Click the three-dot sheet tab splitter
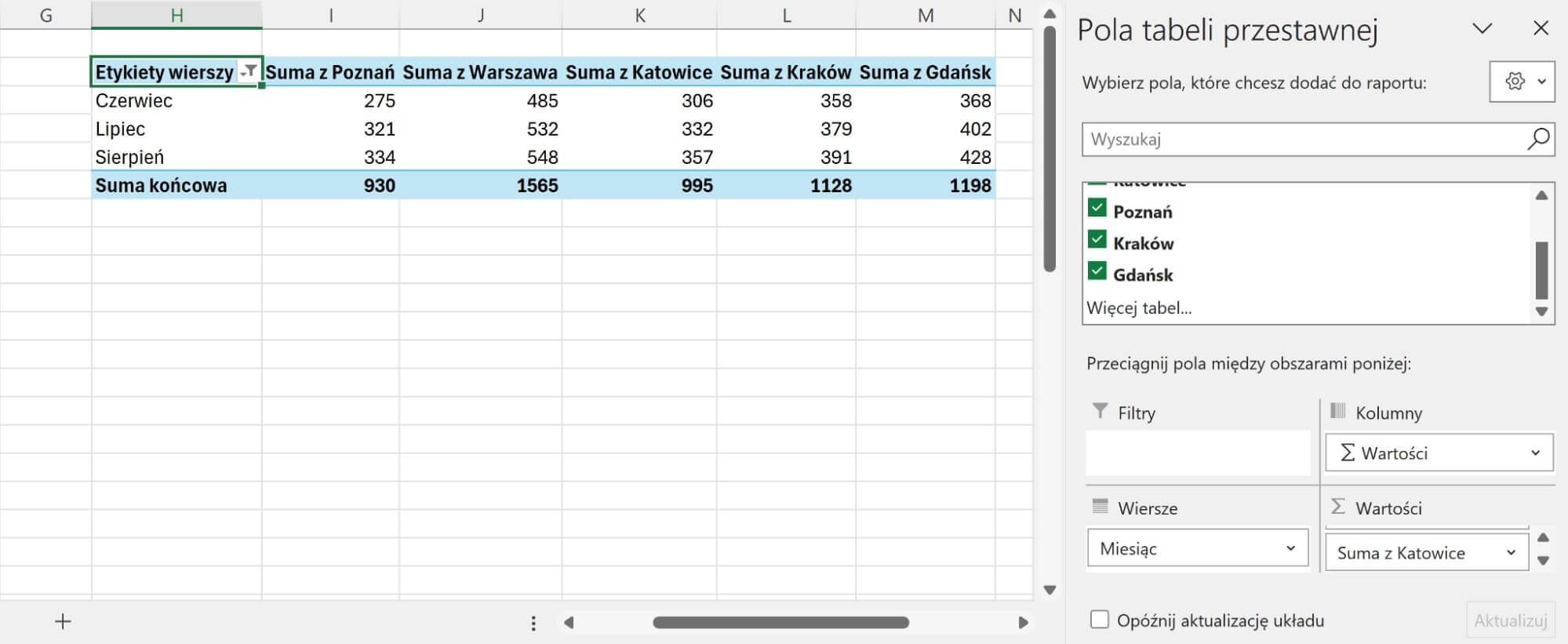 533,623
